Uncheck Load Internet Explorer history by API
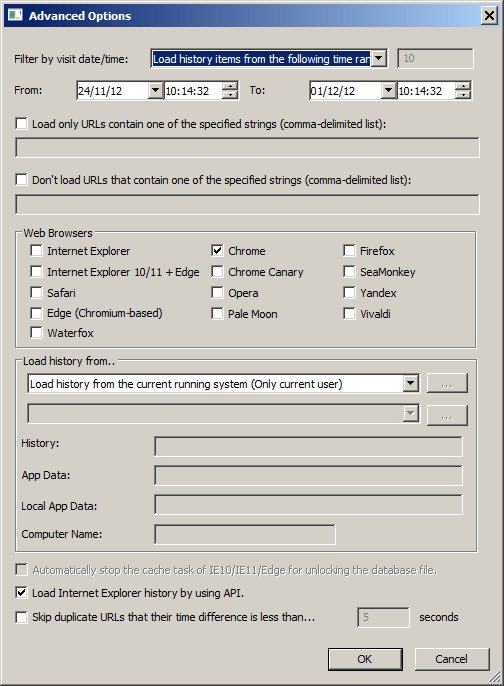 click(x=21, y=592)
